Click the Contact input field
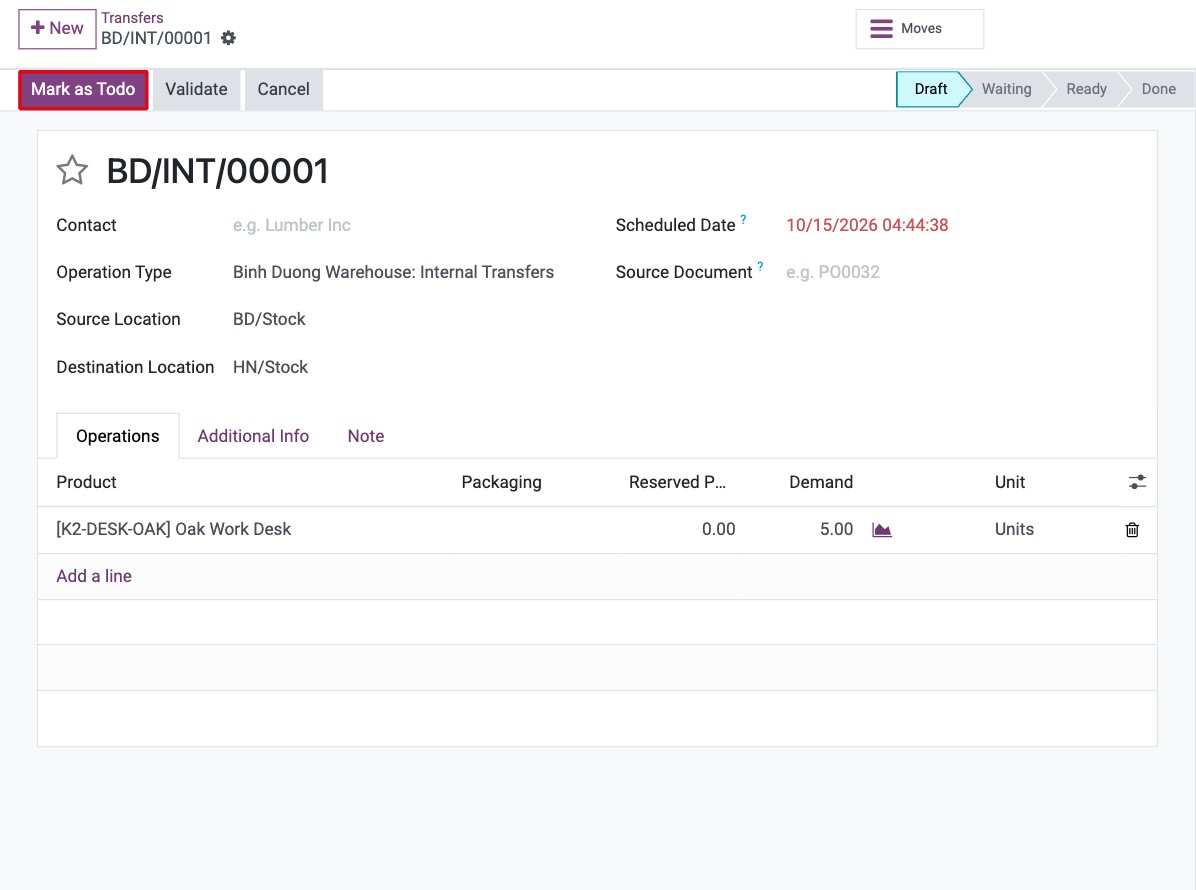Viewport: 1196px width, 890px height. click(x=404, y=226)
